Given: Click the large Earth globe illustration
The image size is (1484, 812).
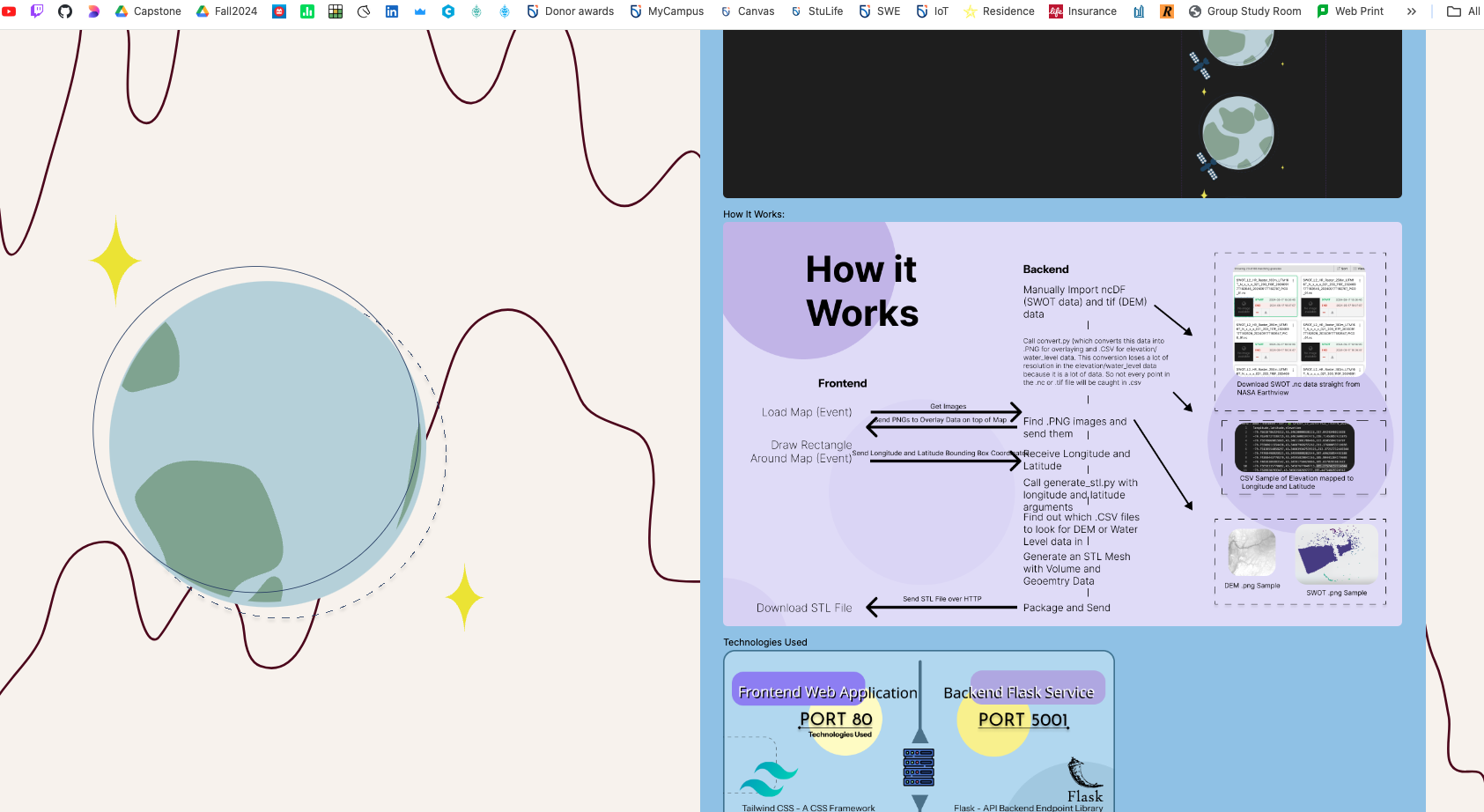Looking at the screenshot, I should [x=267, y=443].
